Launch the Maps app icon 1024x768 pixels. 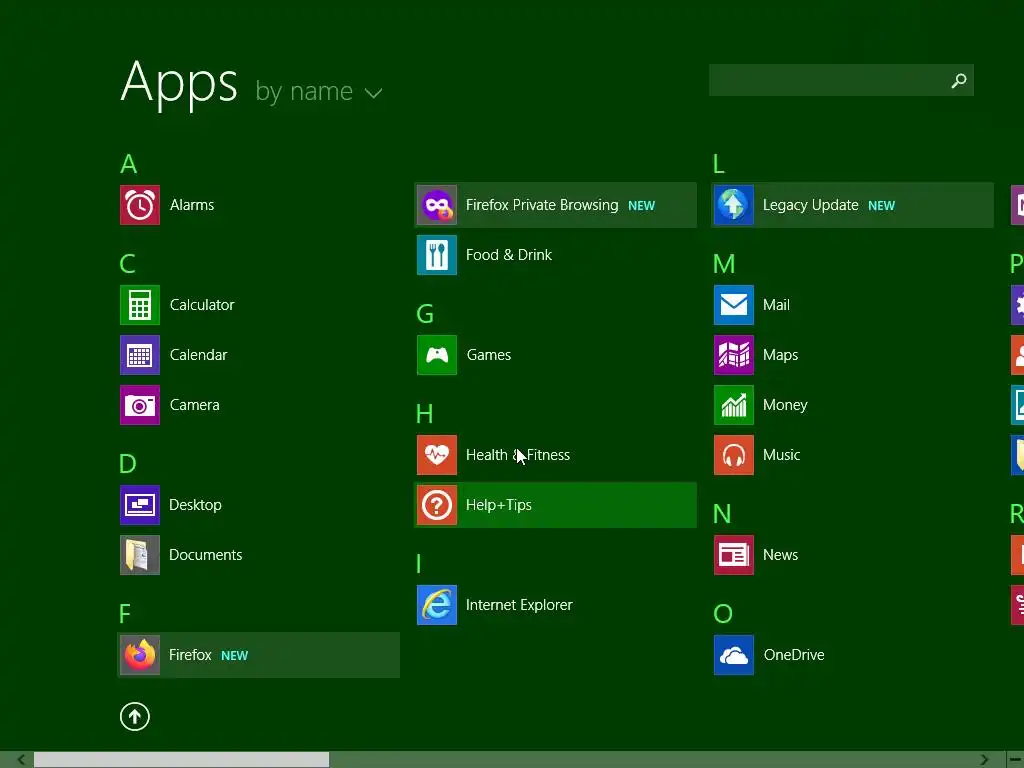[x=733, y=355]
